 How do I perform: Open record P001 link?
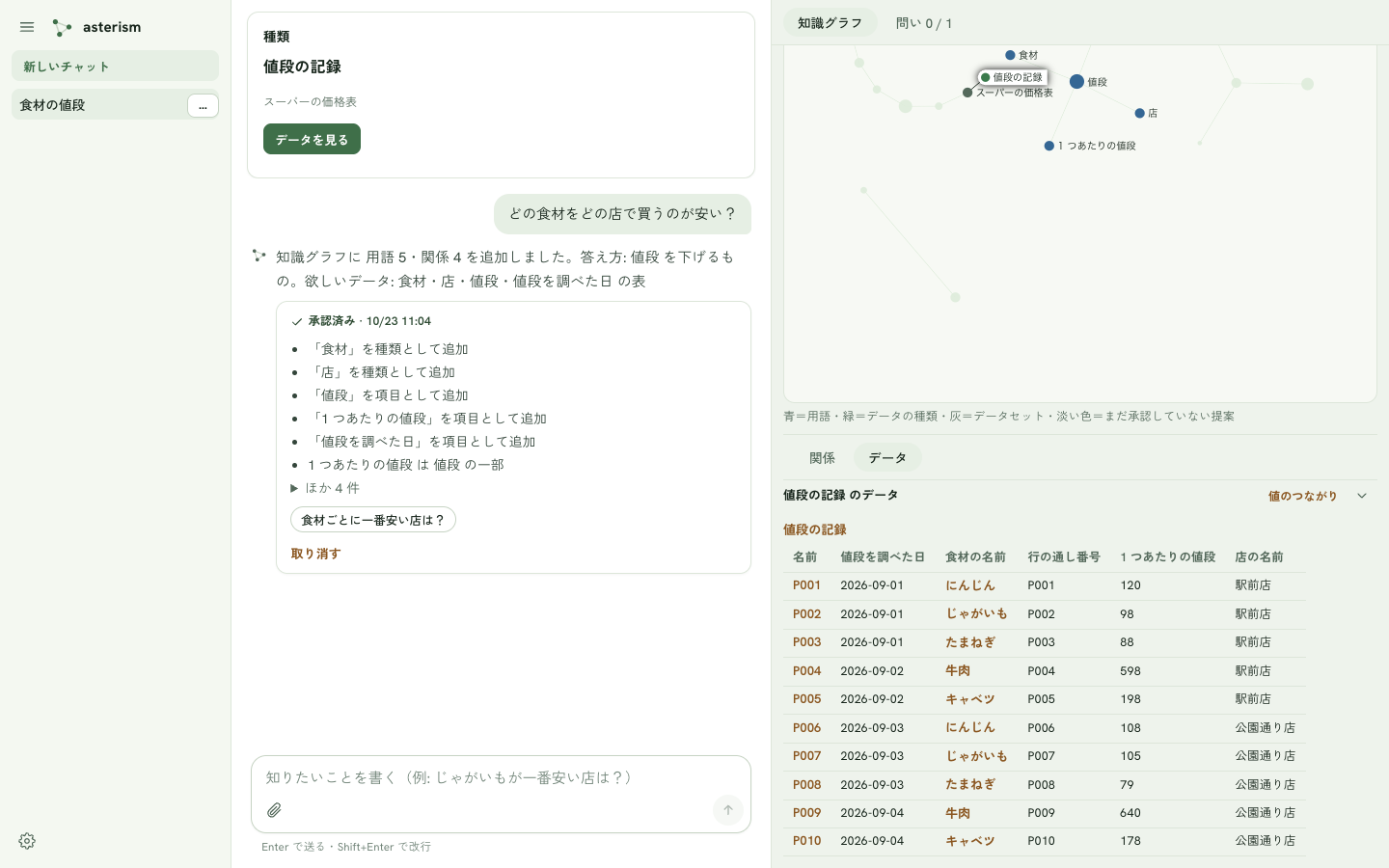point(806,585)
